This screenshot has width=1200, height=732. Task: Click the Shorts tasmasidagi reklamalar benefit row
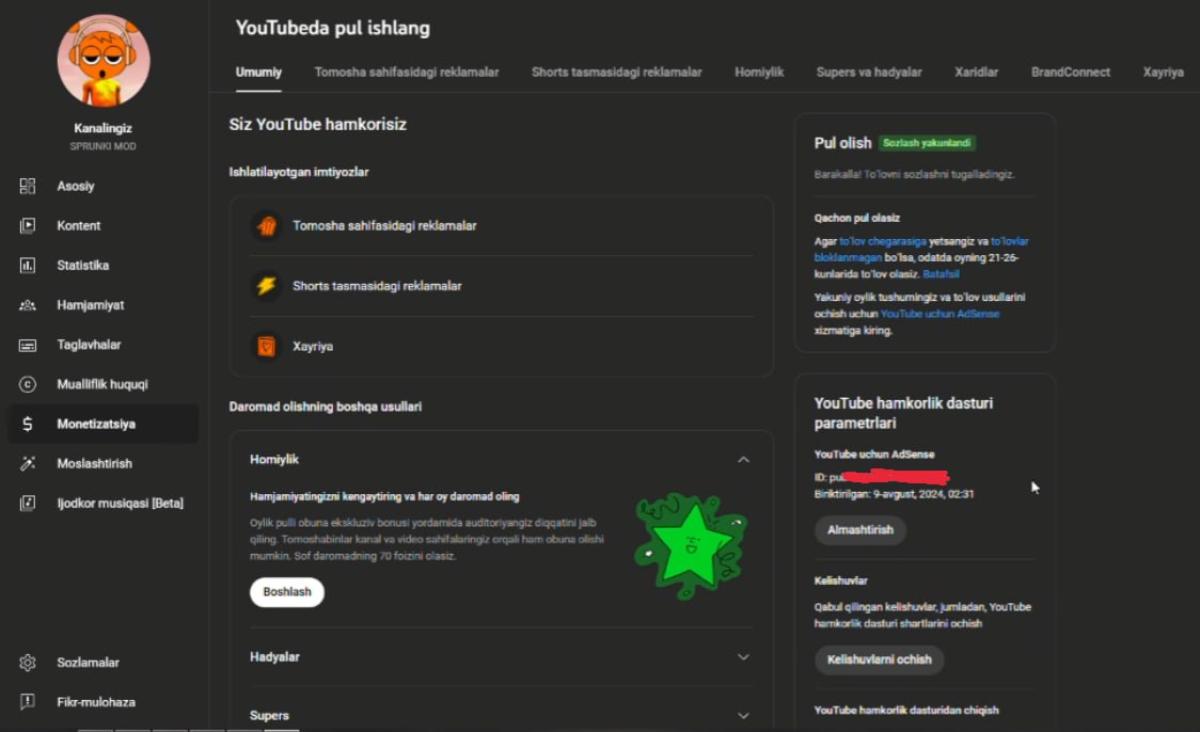[x=501, y=286]
